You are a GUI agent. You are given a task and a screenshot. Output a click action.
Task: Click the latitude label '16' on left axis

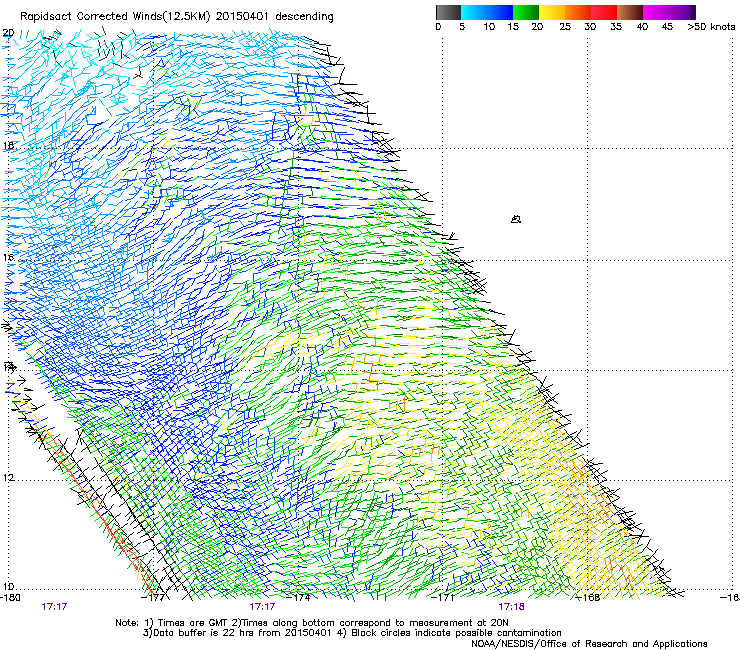[8, 258]
